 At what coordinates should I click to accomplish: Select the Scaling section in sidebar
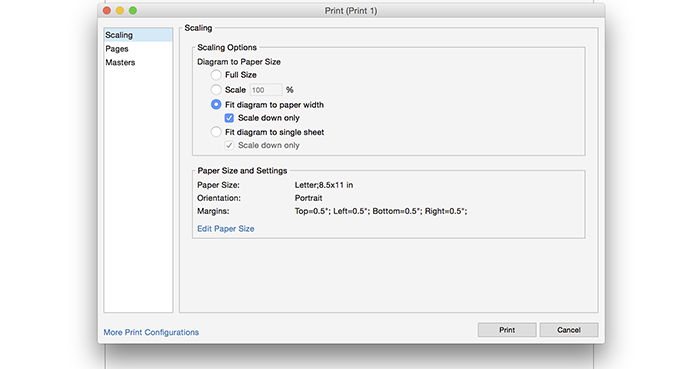138,35
